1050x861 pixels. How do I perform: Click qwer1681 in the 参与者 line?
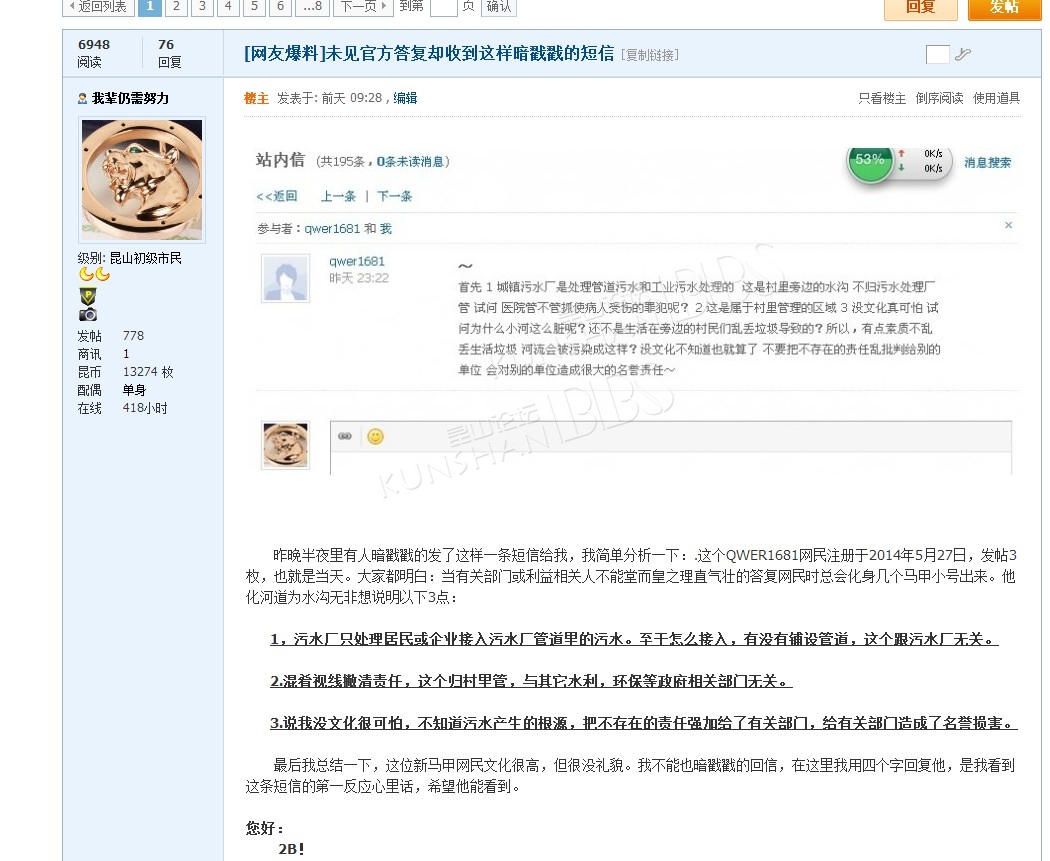pyautogui.click(x=332, y=228)
